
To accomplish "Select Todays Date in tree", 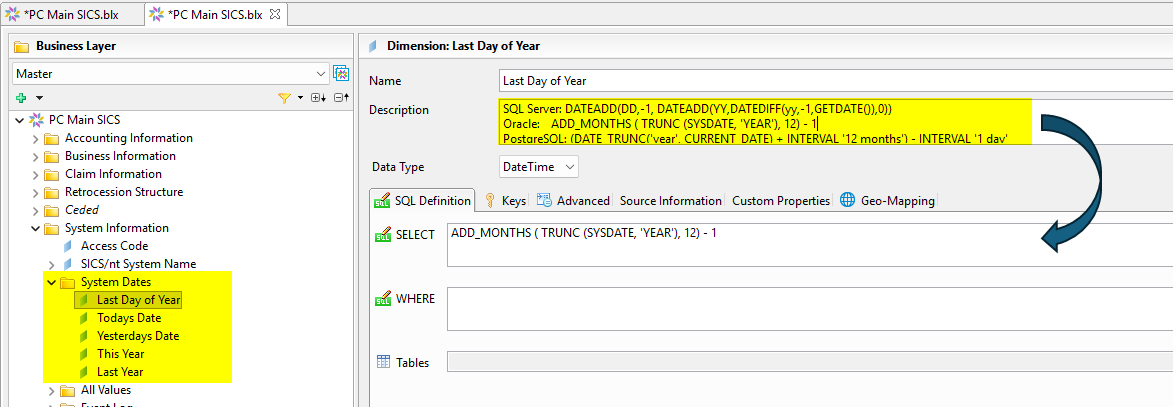I will (x=129, y=318).
